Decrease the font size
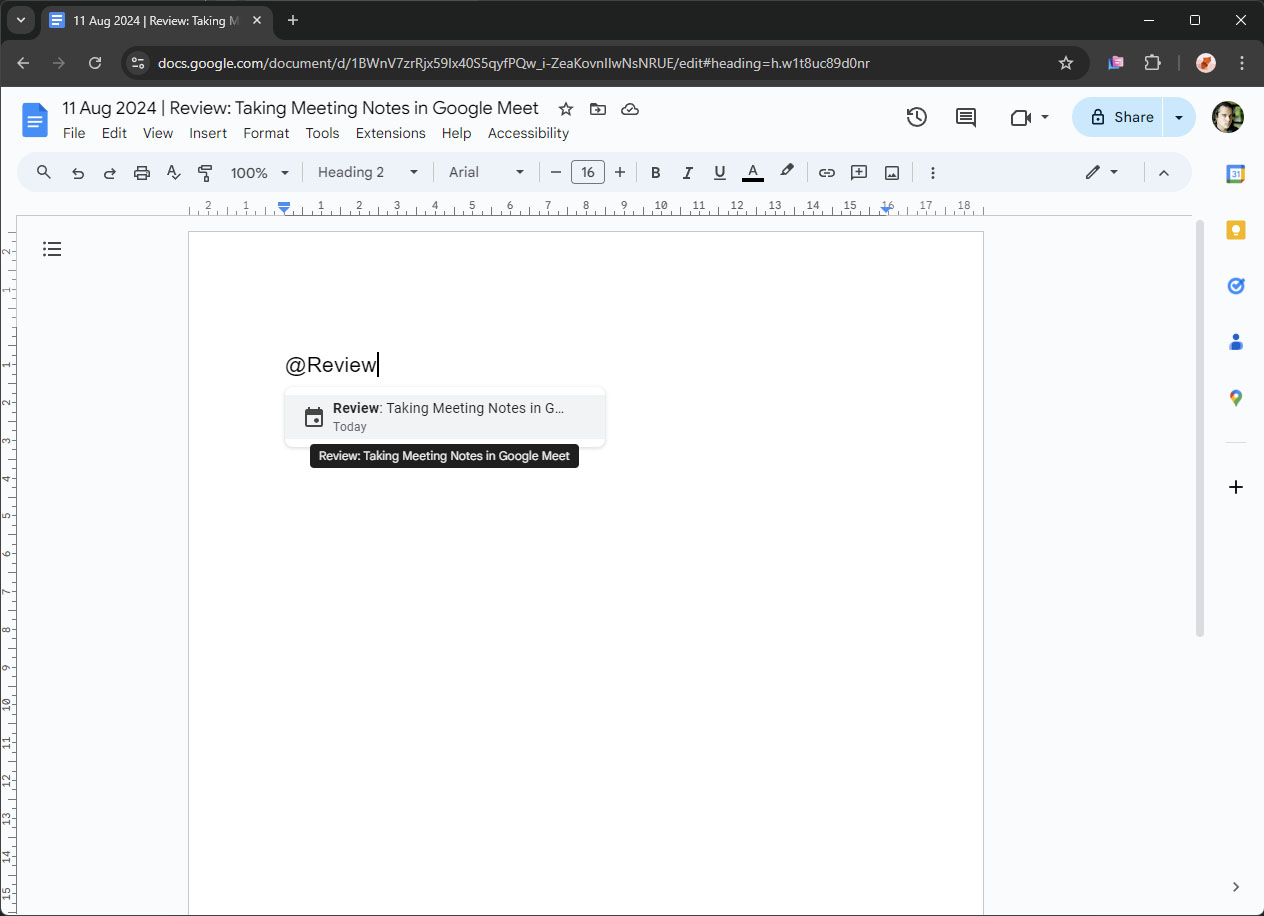 [x=556, y=172]
